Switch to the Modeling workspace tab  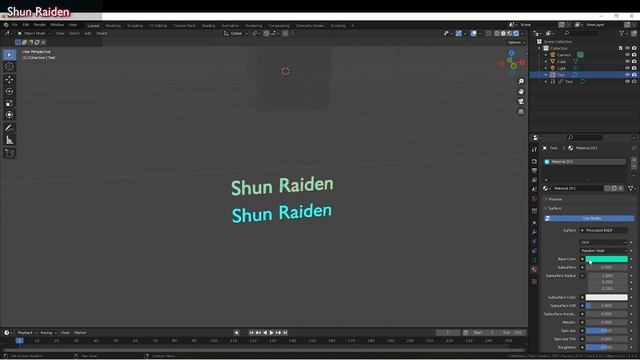tap(113, 26)
